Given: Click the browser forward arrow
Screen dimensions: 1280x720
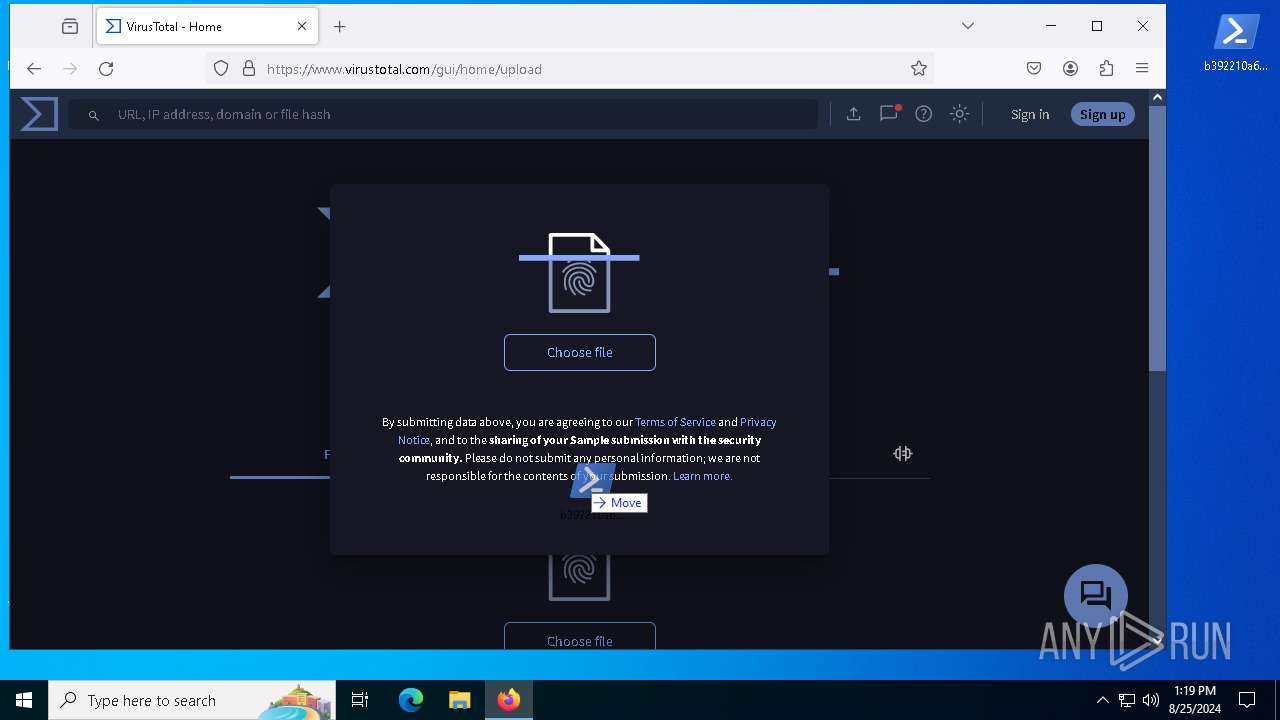Looking at the screenshot, I should tap(70, 68).
